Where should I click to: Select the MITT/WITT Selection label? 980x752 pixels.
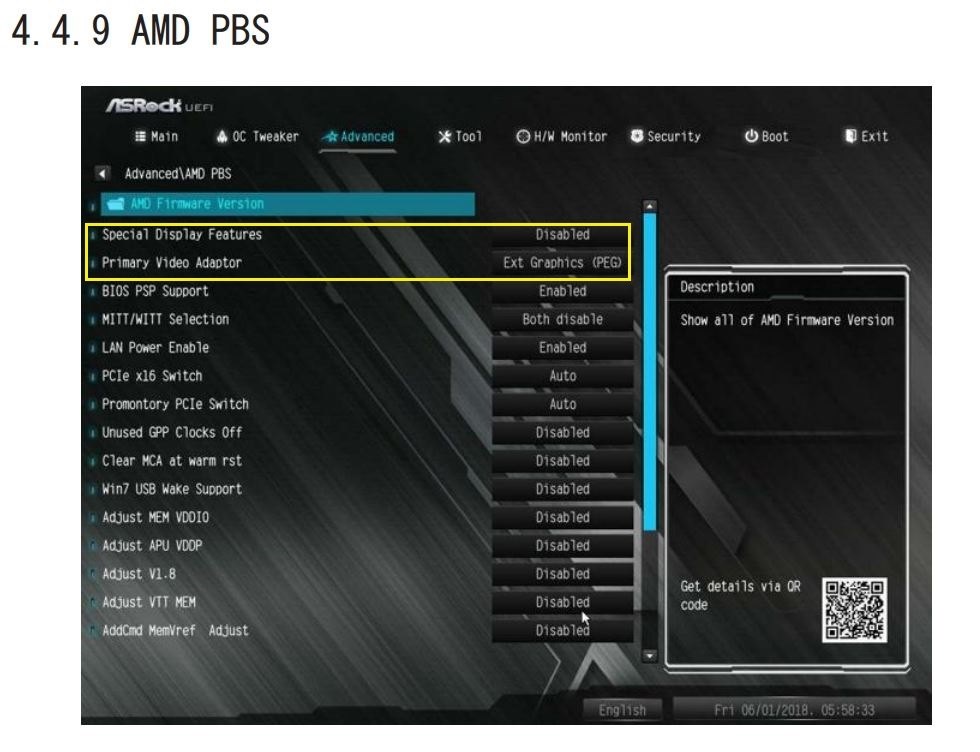click(x=165, y=319)
